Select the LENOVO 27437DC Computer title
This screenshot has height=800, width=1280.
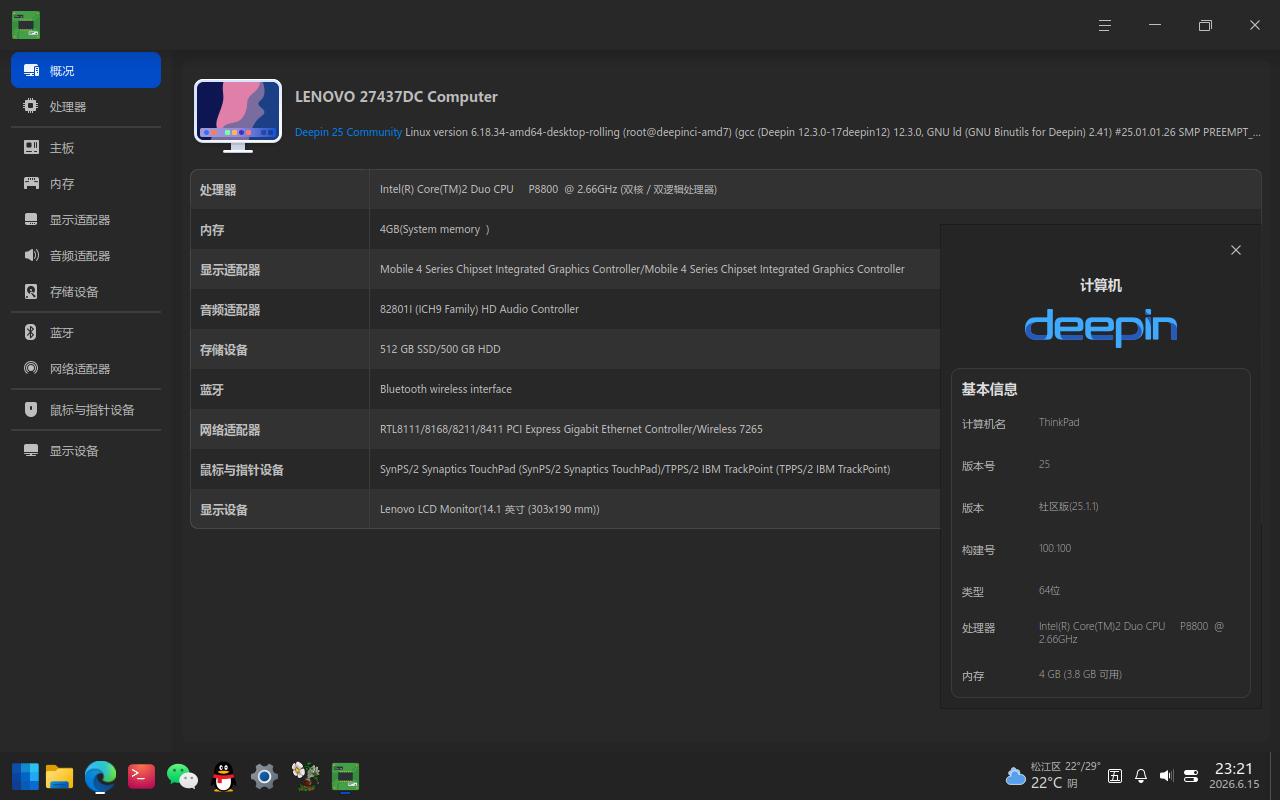point(396,97)
